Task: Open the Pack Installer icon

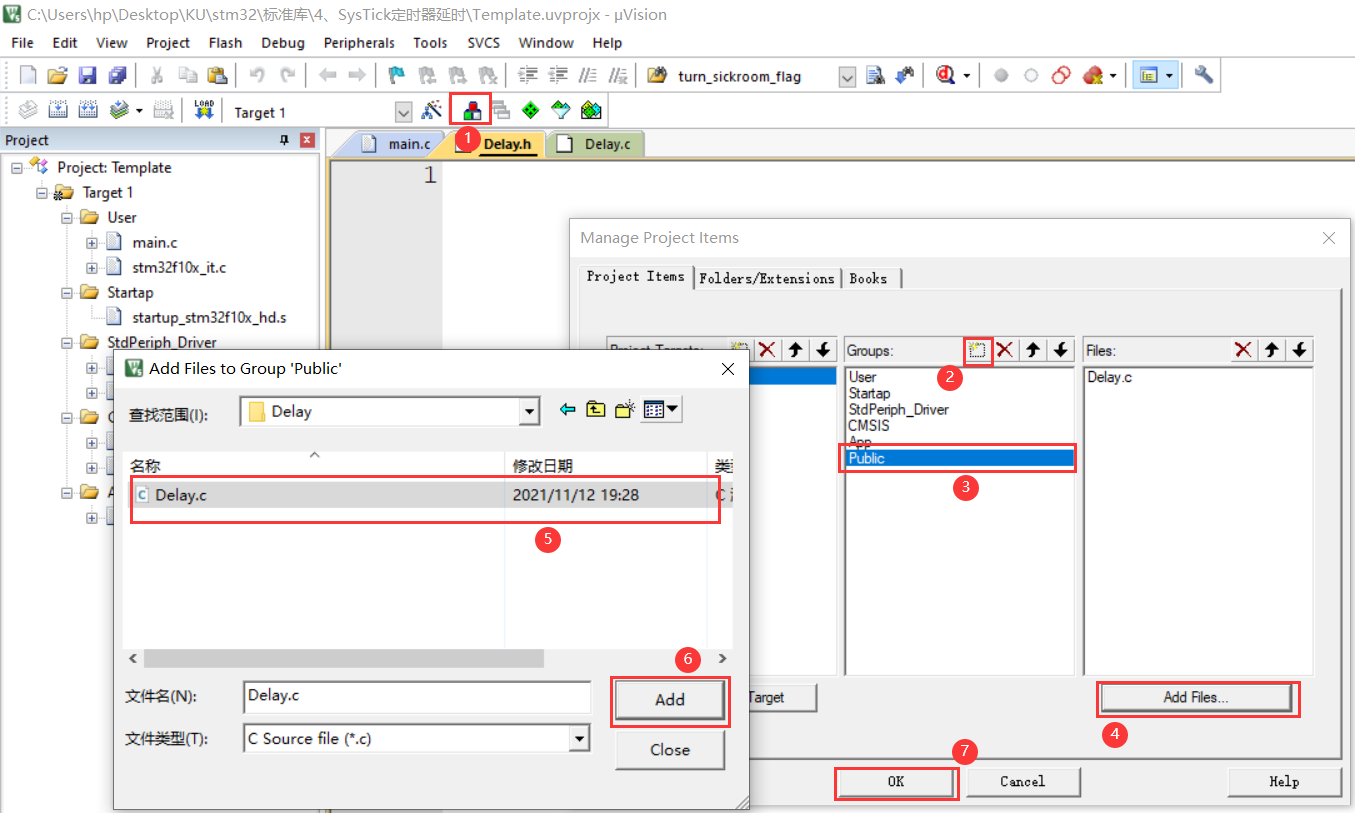Action: point(591,111)
